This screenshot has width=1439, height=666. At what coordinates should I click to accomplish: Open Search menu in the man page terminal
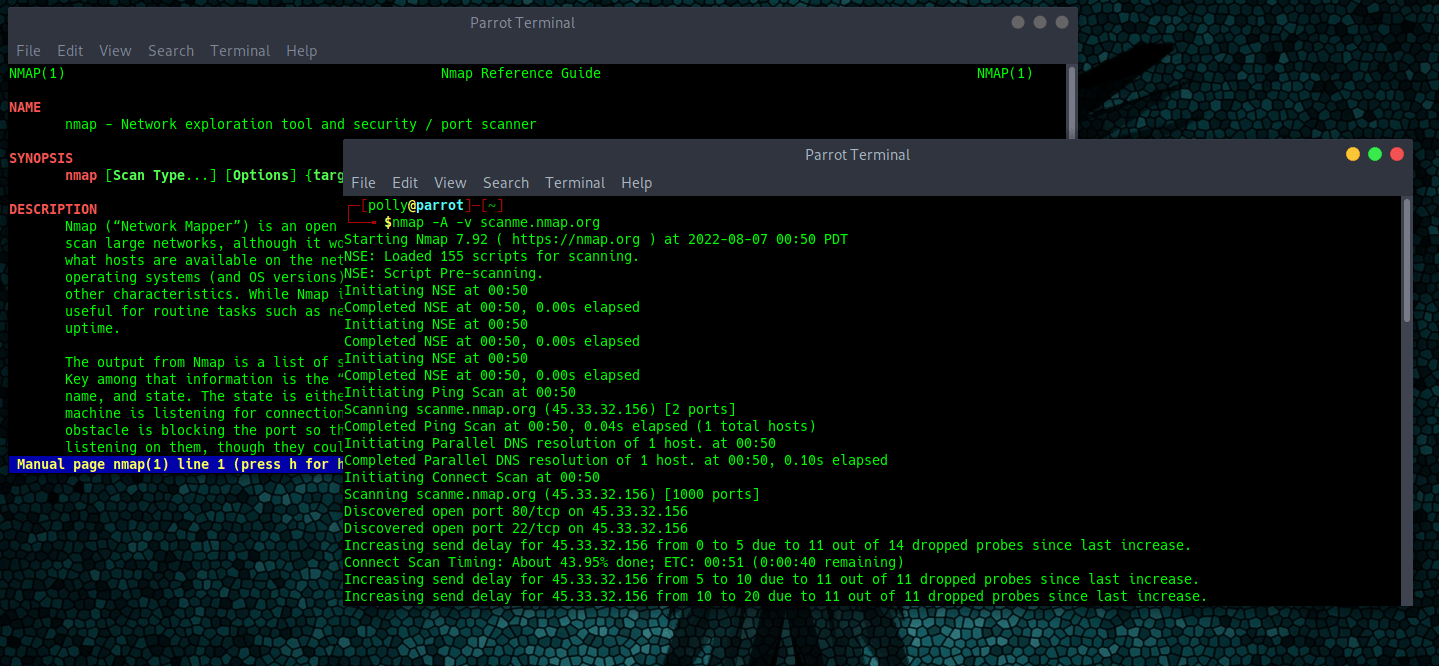(171, 51)
